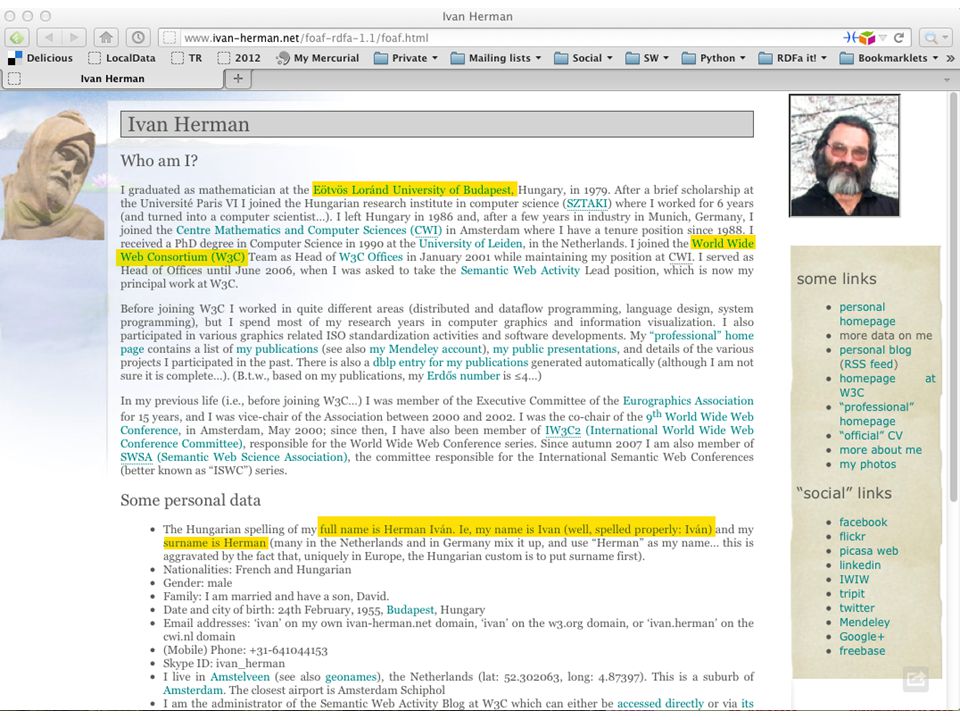The height and width of the screenshot is (720, 960).
Task: Open the Delicious bookmark
Action: 40,58
